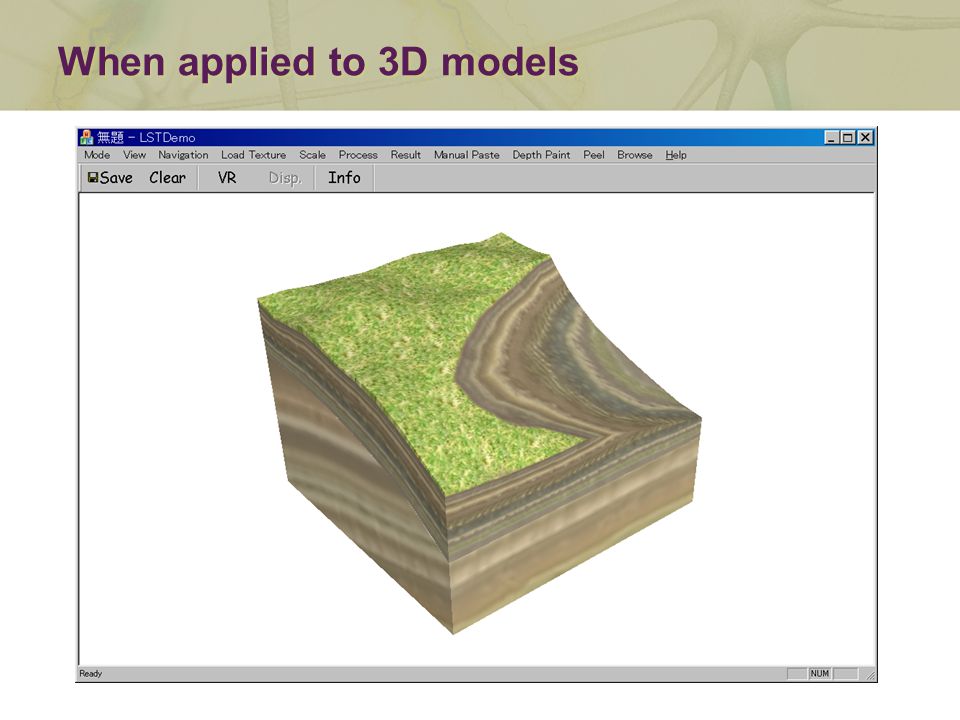This screenshot has width=960, height=720.
Task: Open the Process menu
Action: (358, 155)
